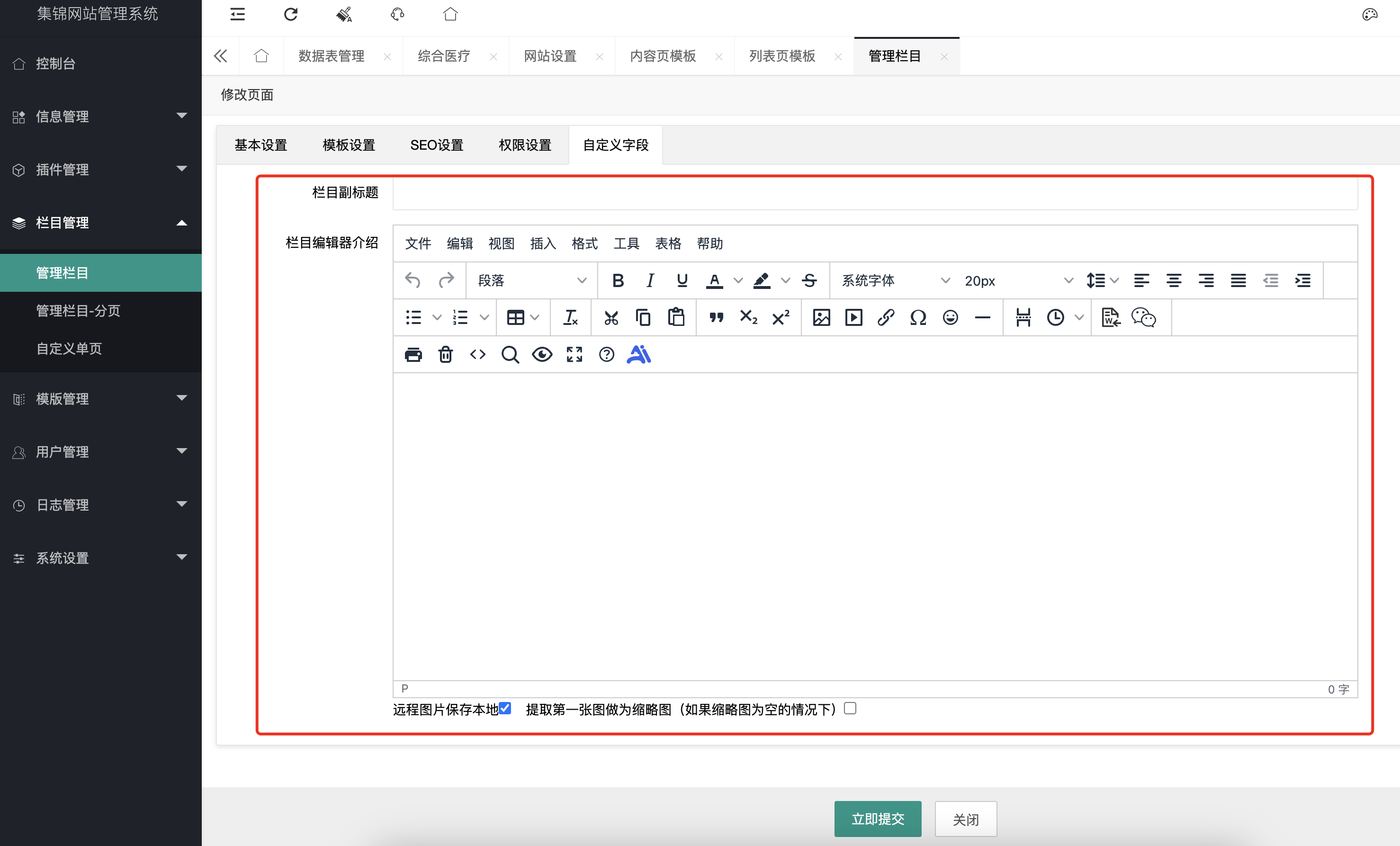Click the 关闭 button
The height and width of the screenshot is (846, 1400).
point(966,819)
